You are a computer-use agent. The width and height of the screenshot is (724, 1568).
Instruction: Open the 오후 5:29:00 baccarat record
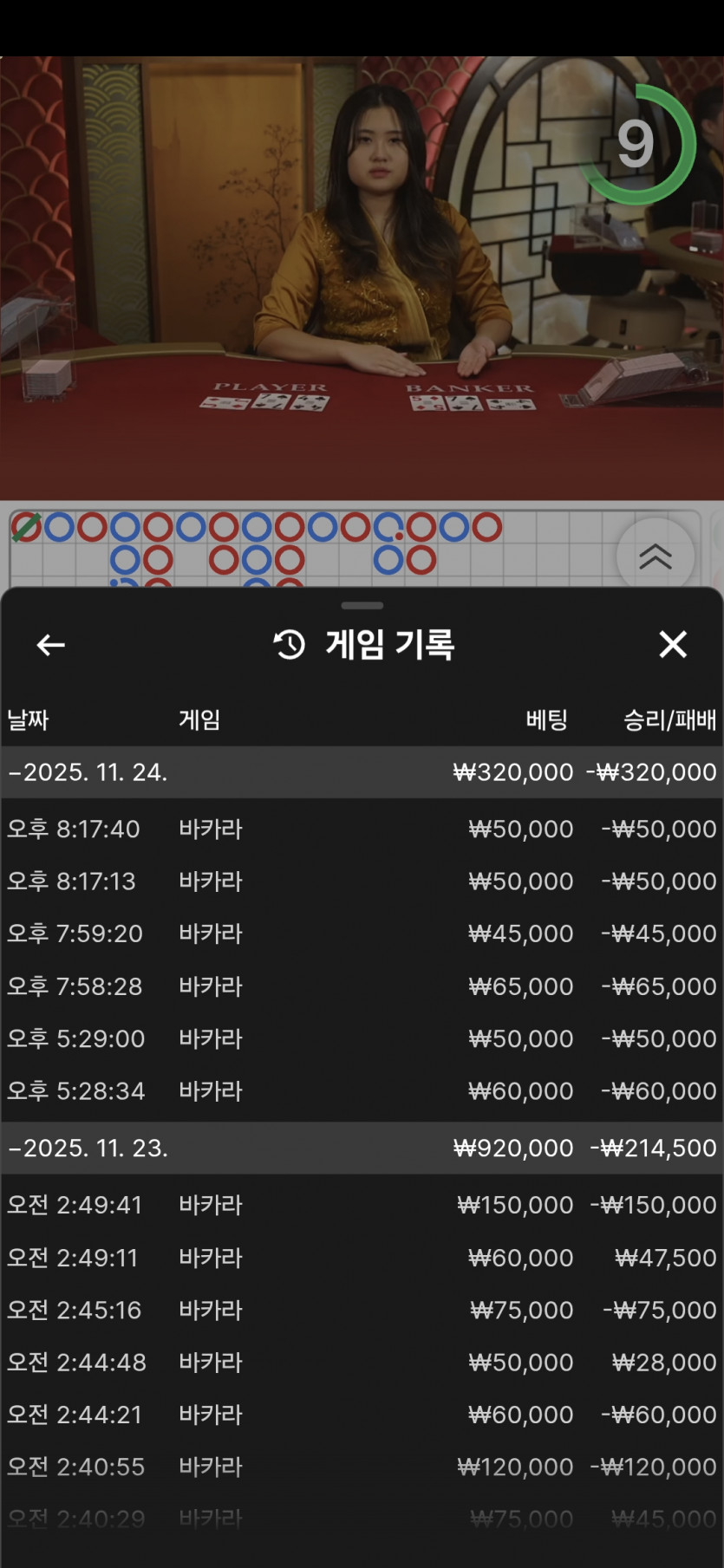click(362, 1038)
